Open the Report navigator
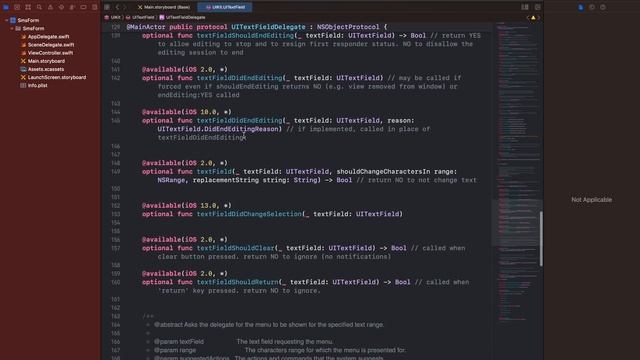640x360 pixels. click(x=94, y=7)
